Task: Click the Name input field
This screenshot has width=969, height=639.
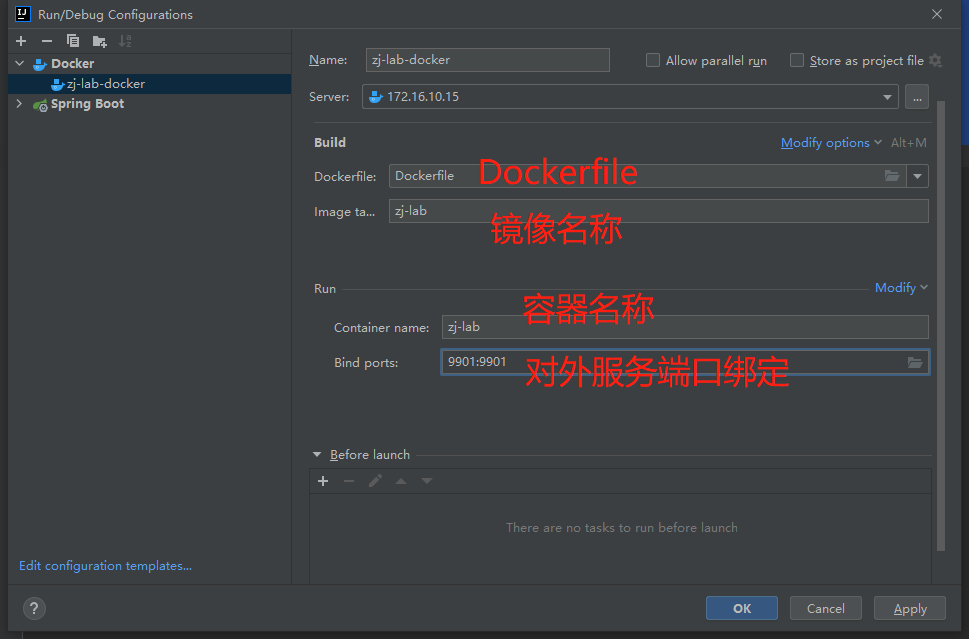Action: tap(488, 60)
